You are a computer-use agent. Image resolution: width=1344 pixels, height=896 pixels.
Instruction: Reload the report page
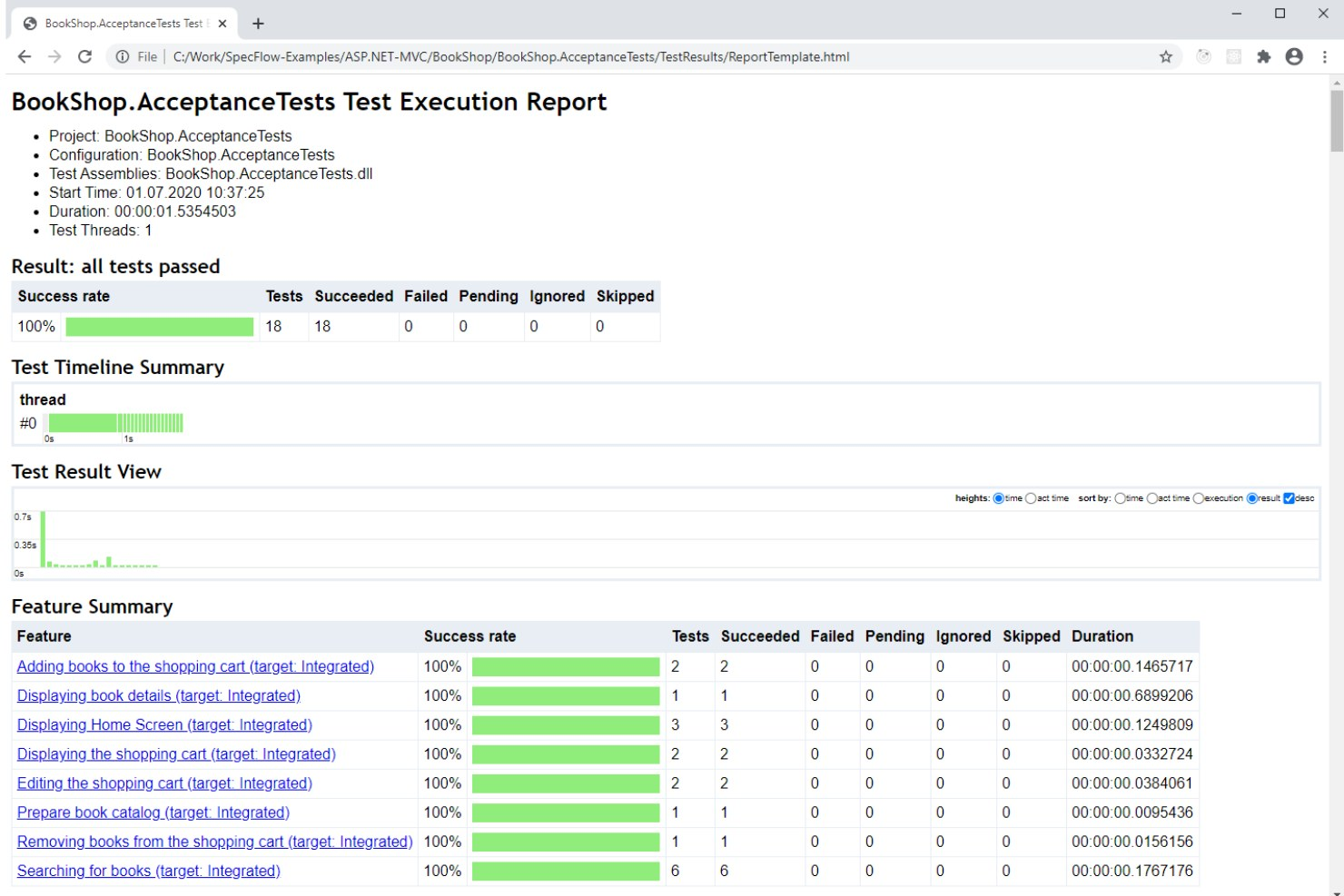coord(84,56)
